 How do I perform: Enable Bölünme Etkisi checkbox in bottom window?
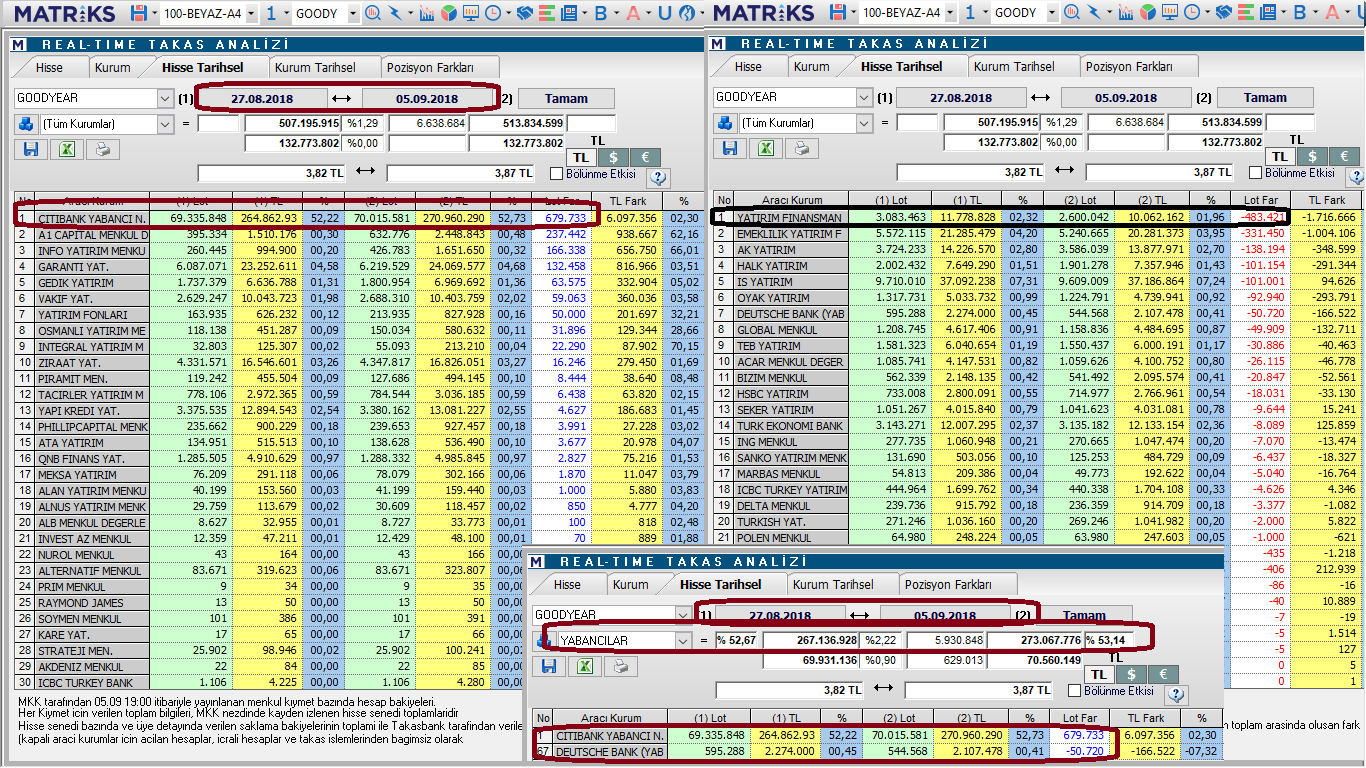[1075, 690]
